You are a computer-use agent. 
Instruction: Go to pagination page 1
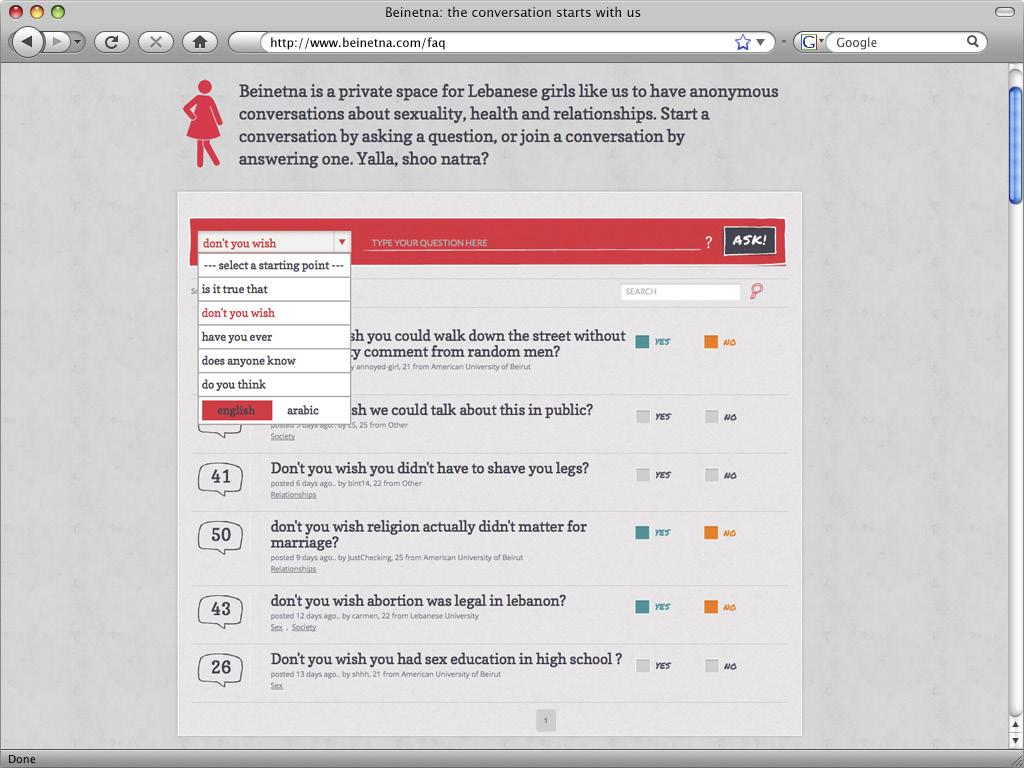(546, 721)
